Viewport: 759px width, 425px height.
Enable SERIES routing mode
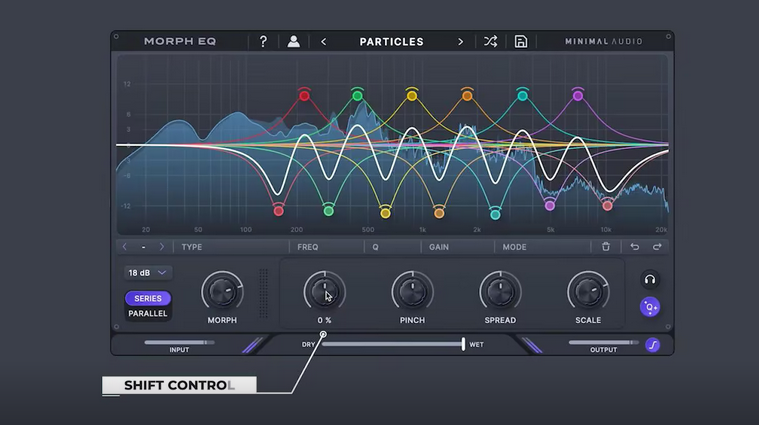148,299
